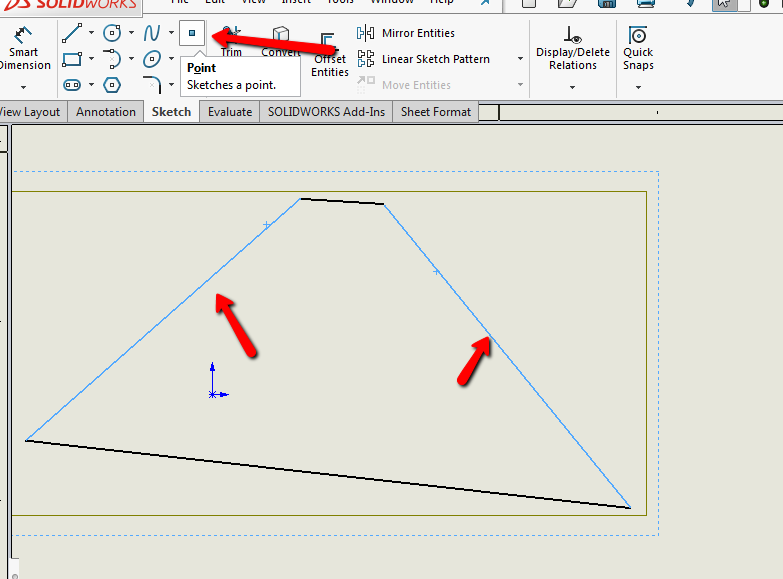Click the sketch point on right line

pyautogui.click(x=436, y=271)
